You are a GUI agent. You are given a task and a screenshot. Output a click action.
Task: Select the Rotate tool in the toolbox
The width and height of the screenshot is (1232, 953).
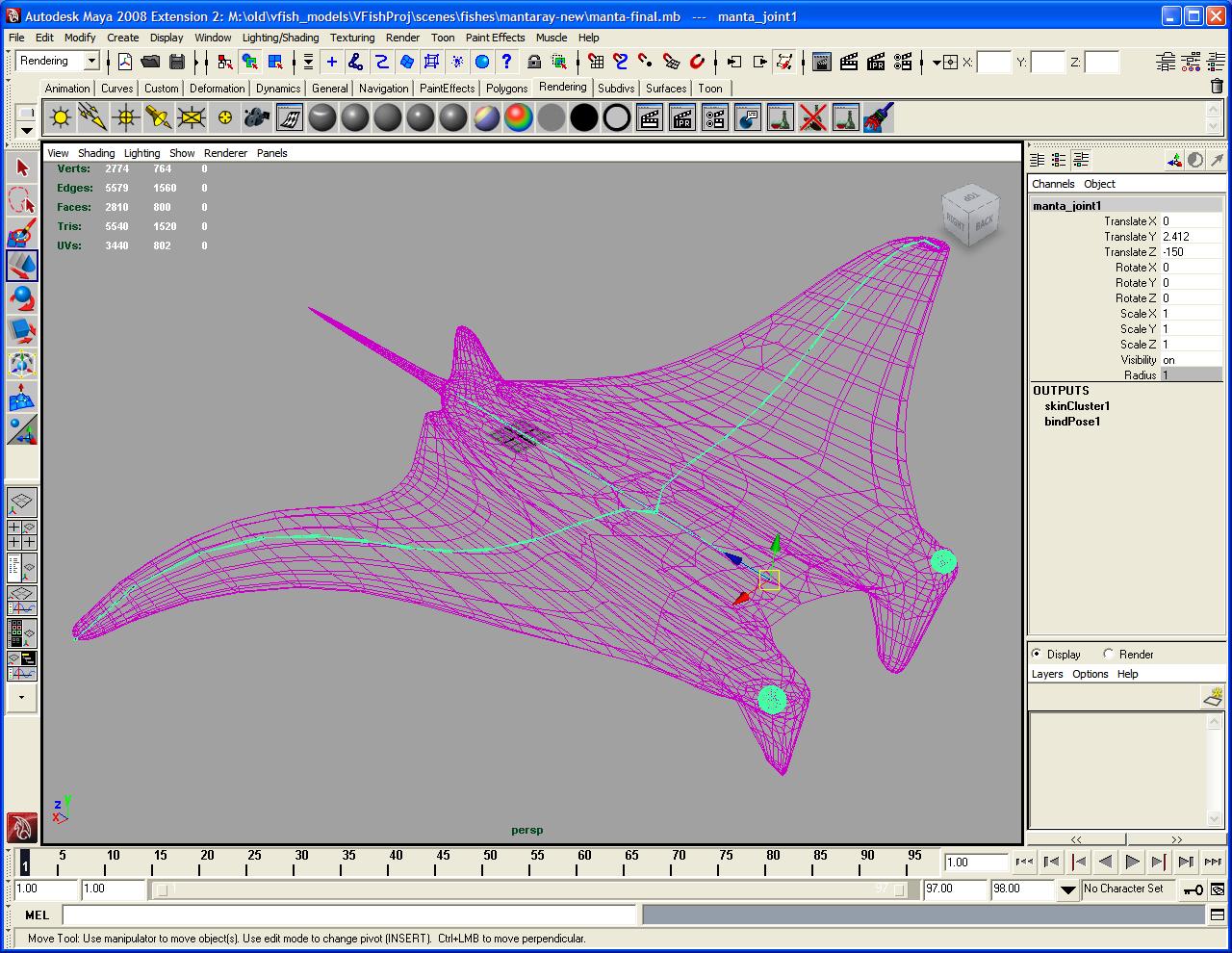(23, 298)
